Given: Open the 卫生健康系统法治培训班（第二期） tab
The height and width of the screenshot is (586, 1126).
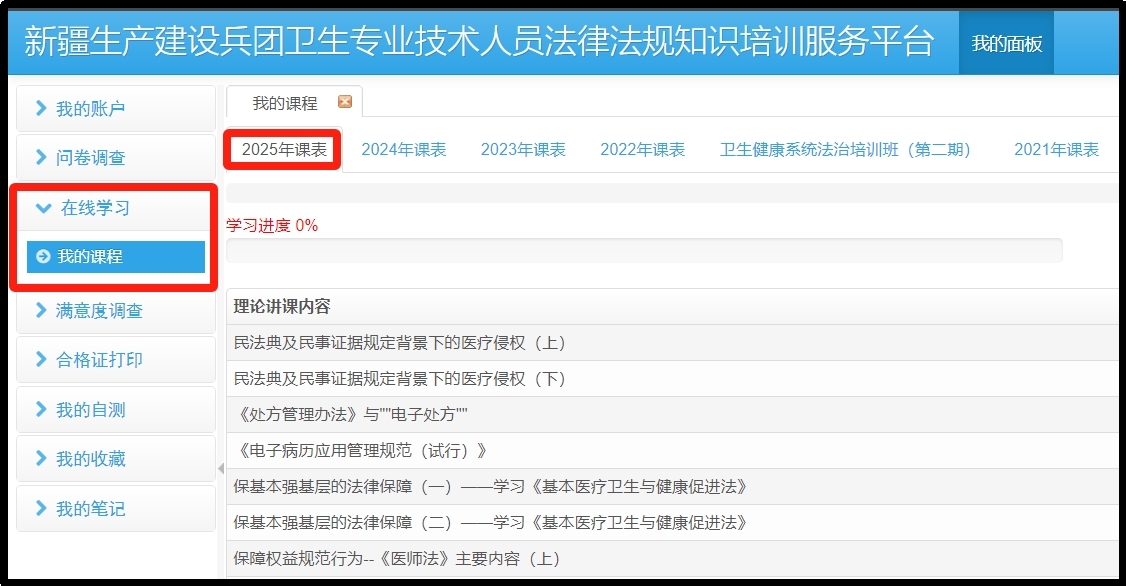Looking at the screenshot, I should [846, 150].
